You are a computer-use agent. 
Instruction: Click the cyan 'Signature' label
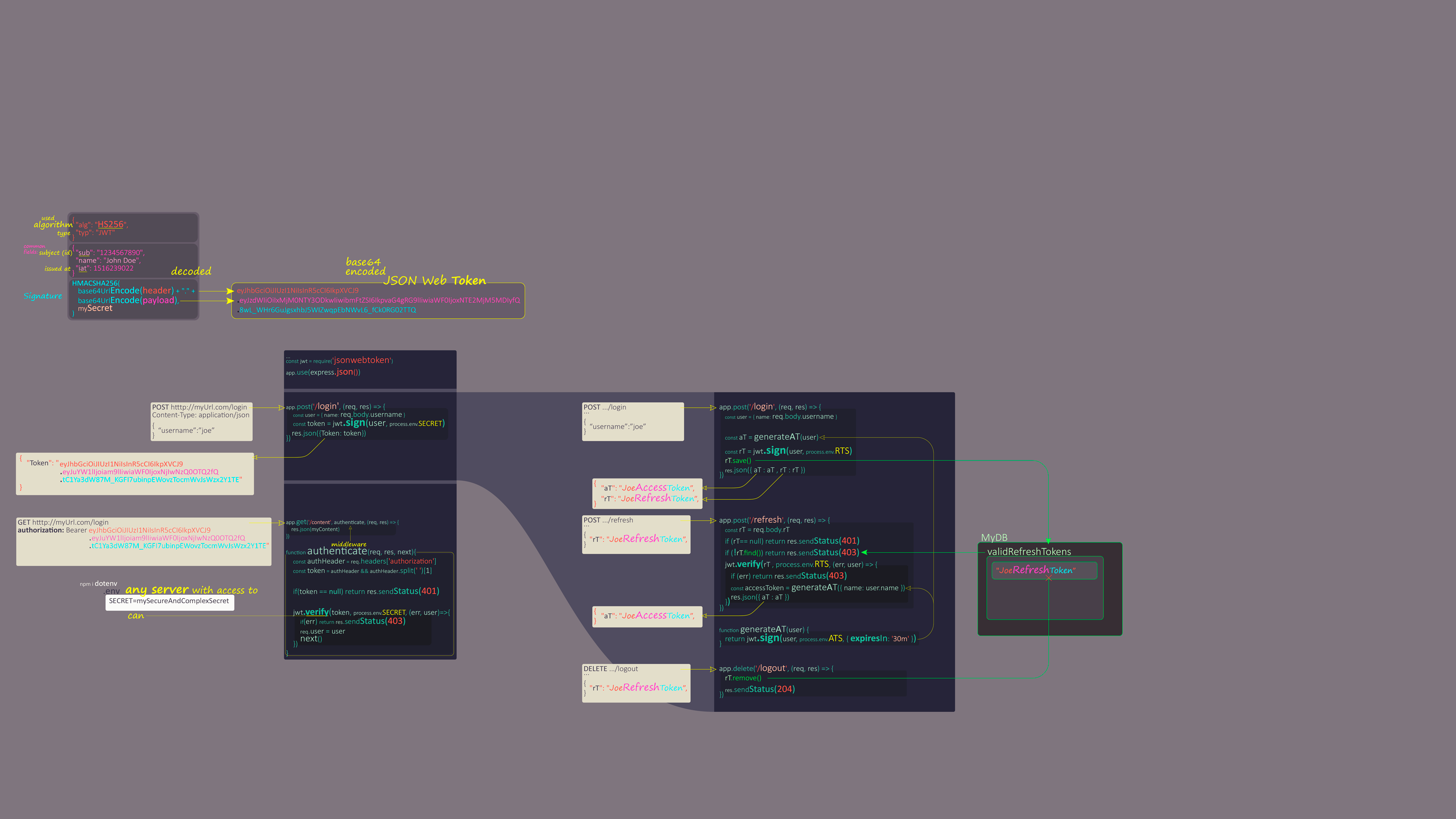coord(43,296)
